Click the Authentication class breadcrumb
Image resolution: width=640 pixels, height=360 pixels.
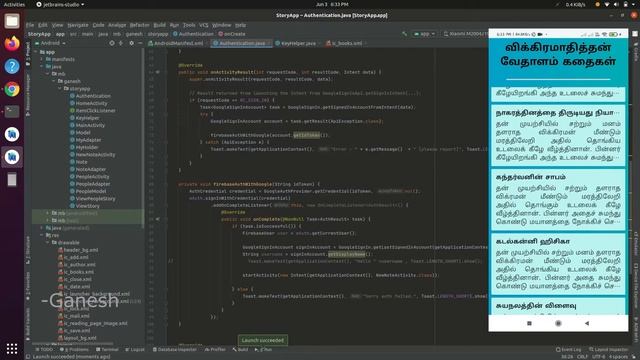coord(193,34)
